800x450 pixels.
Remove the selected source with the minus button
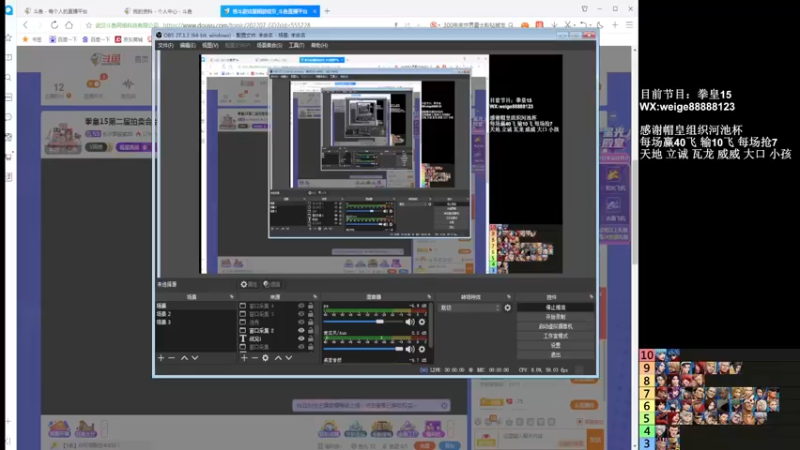click(x=255, y=358)
